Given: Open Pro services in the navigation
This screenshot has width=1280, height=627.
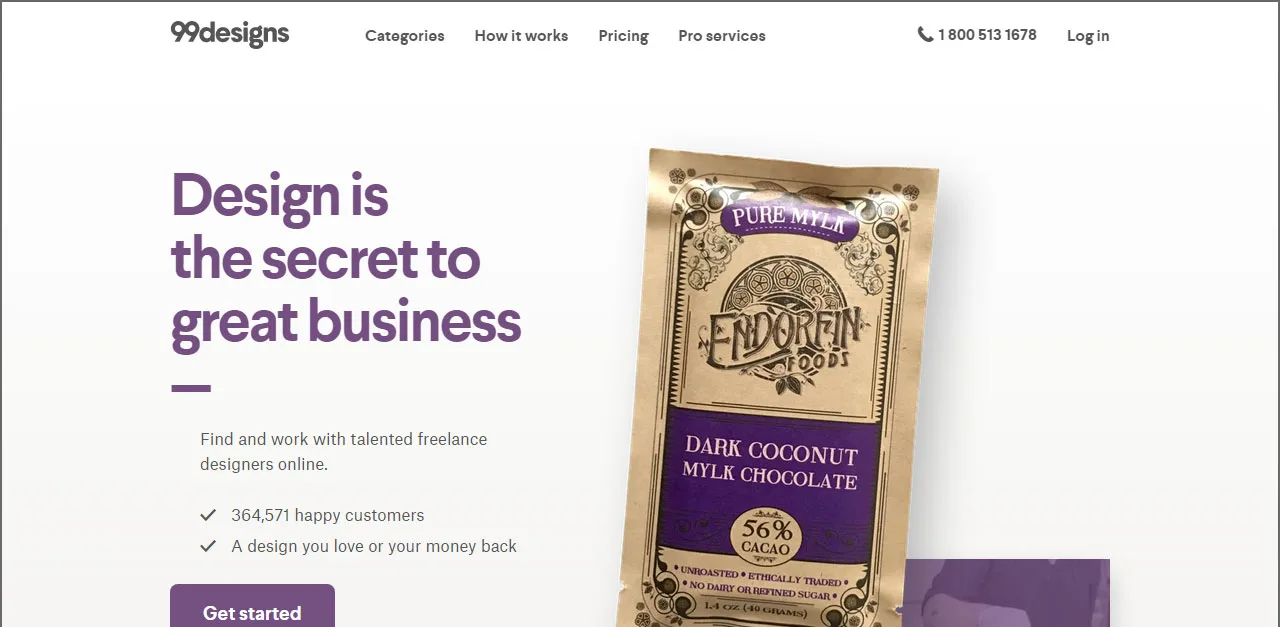Looking at the screenshot, I should (x=722, y=35).
